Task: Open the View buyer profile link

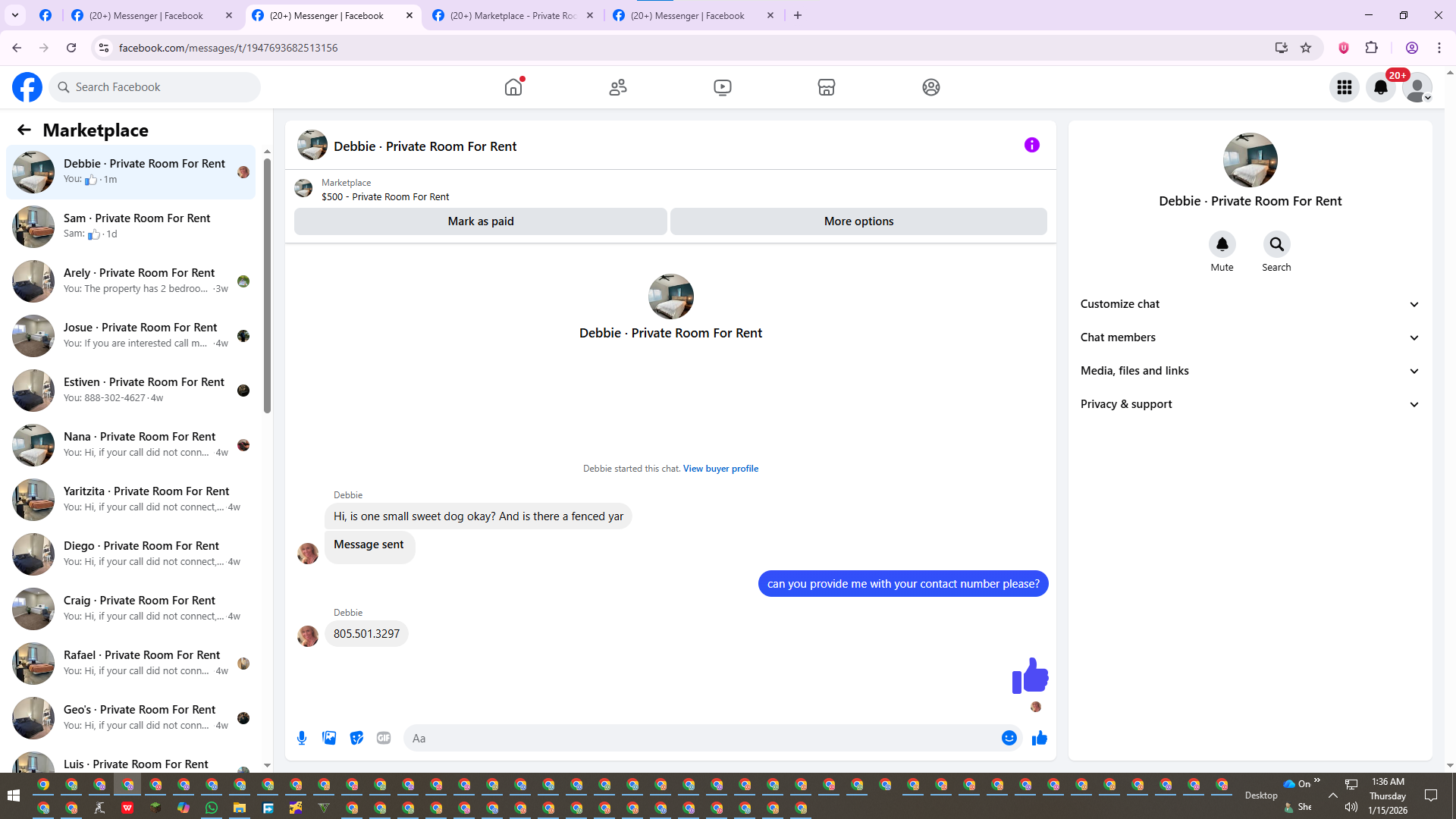Action: point(720,469)
